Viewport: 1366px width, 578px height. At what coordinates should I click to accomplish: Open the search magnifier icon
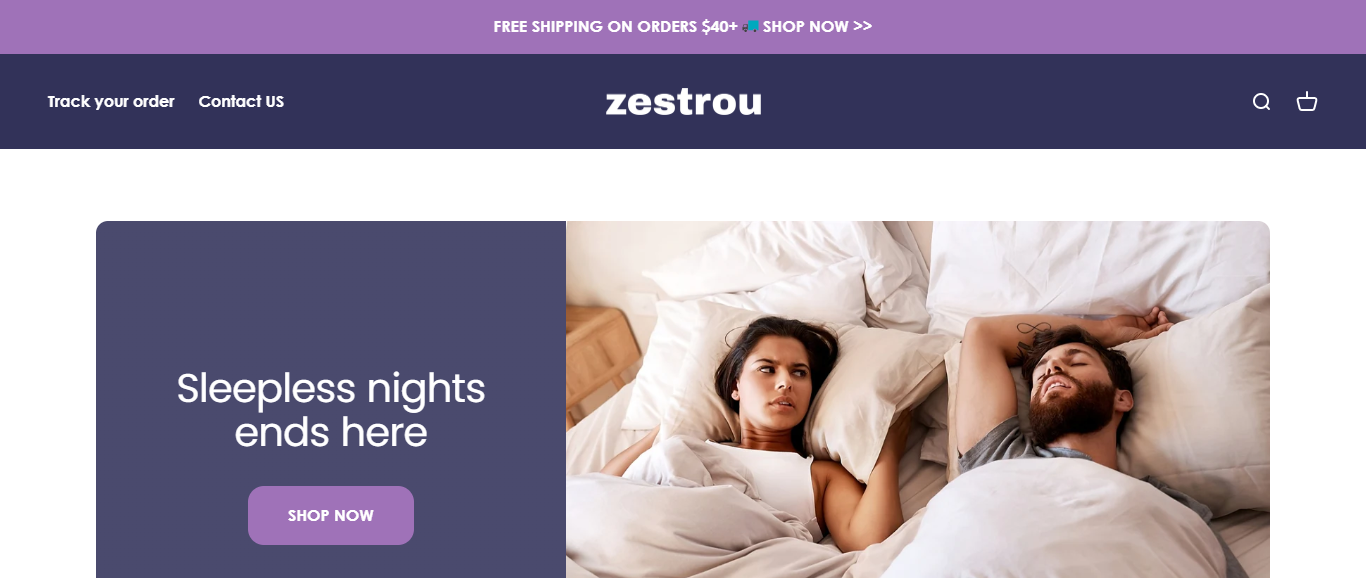click(1261, 102)
